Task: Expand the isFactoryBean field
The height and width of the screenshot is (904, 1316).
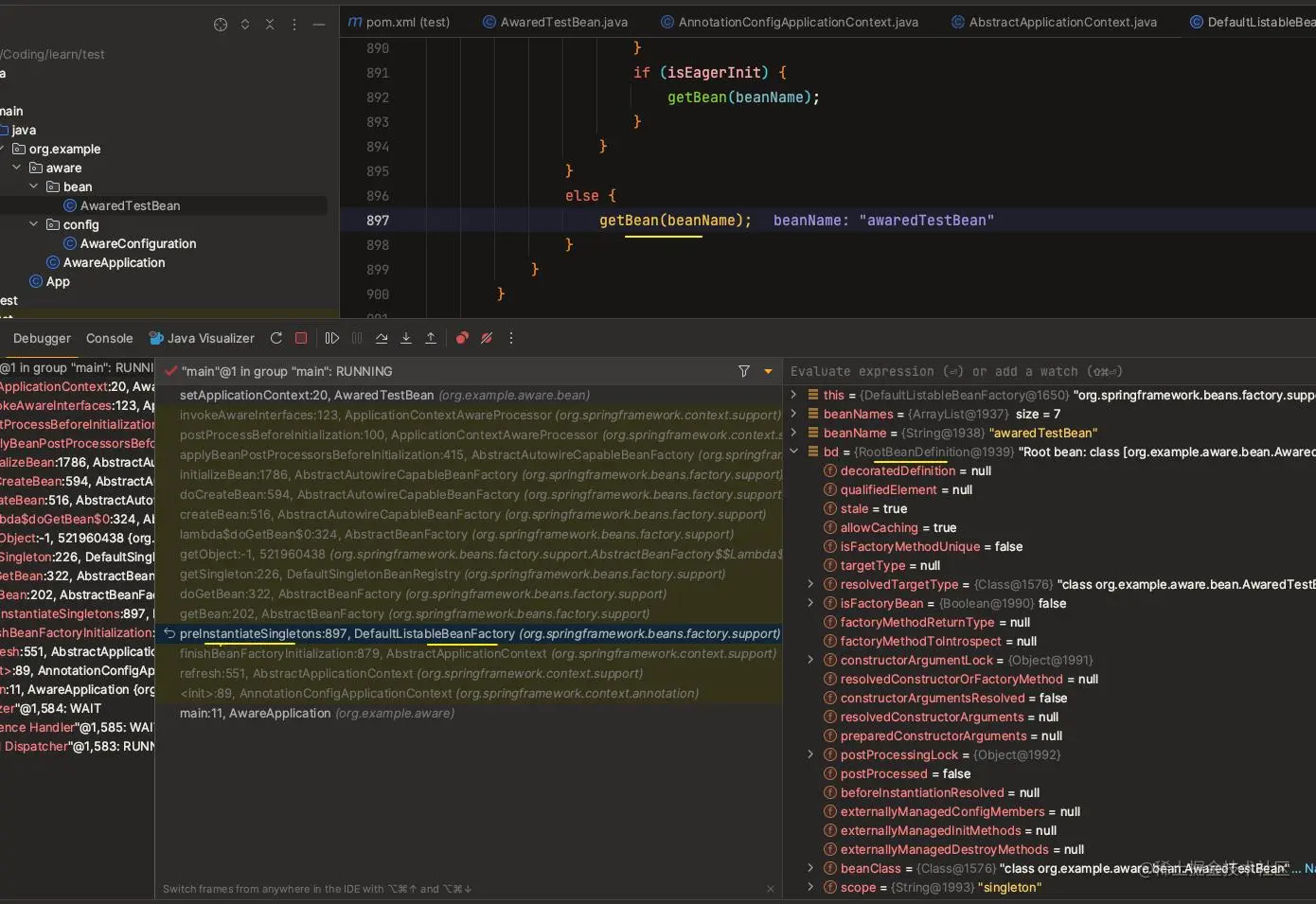Action: (x=810, y=603)
